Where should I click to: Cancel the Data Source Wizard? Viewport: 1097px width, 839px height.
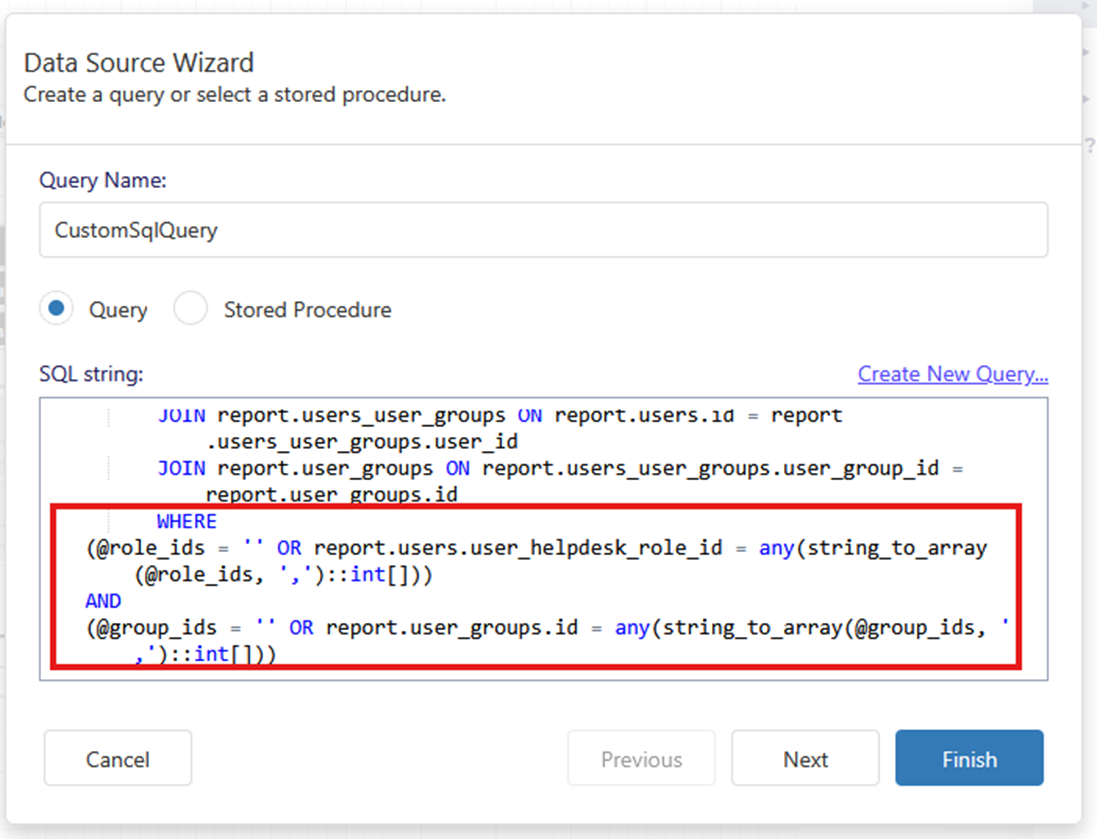click(x=117, y=759)
